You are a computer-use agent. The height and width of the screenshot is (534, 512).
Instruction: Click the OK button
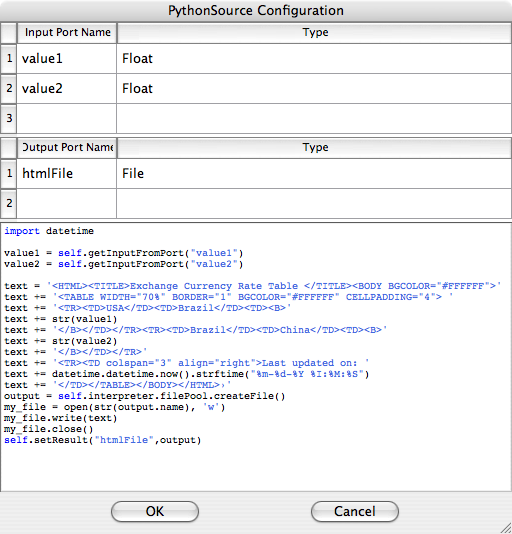tap(155, 511)
